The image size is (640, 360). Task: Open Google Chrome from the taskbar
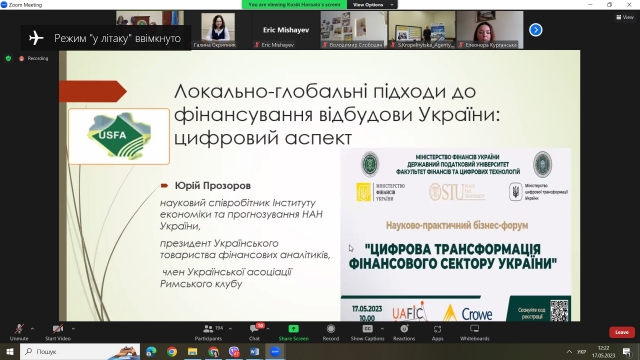pyautogui.click(x=172, y=351)
